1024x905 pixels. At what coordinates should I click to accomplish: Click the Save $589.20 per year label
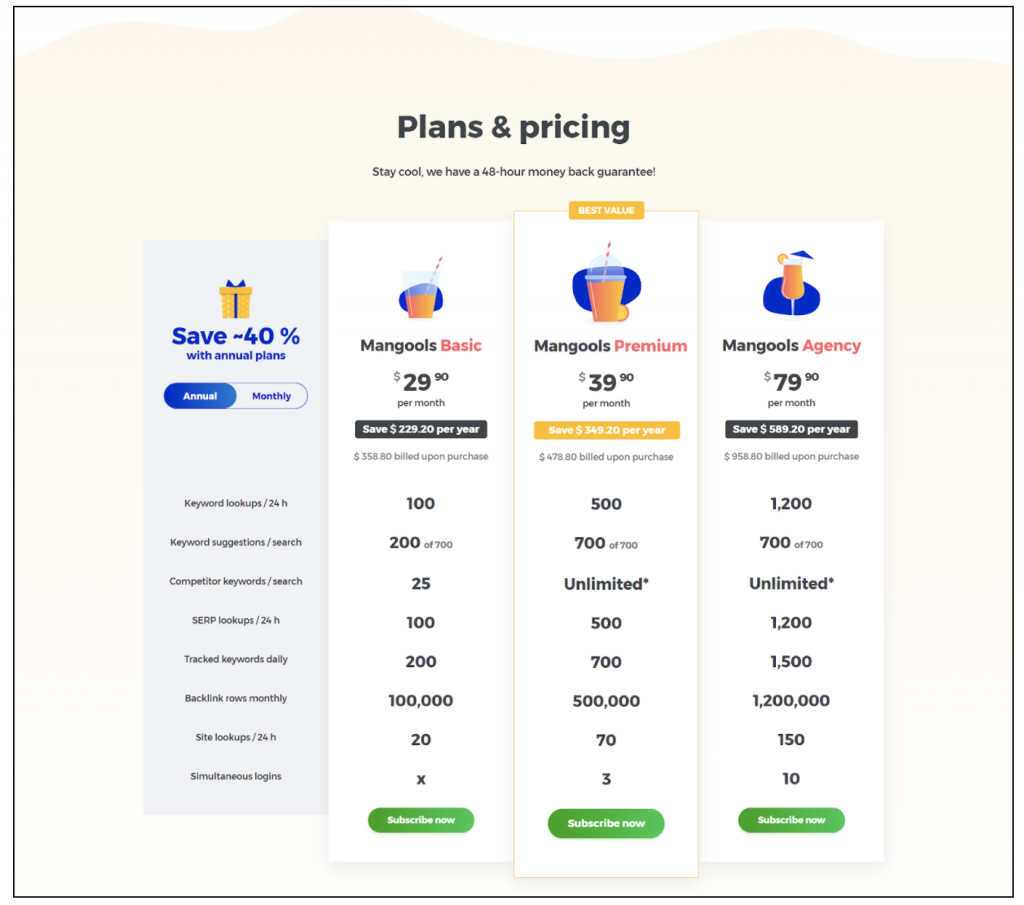coord(791,429)
